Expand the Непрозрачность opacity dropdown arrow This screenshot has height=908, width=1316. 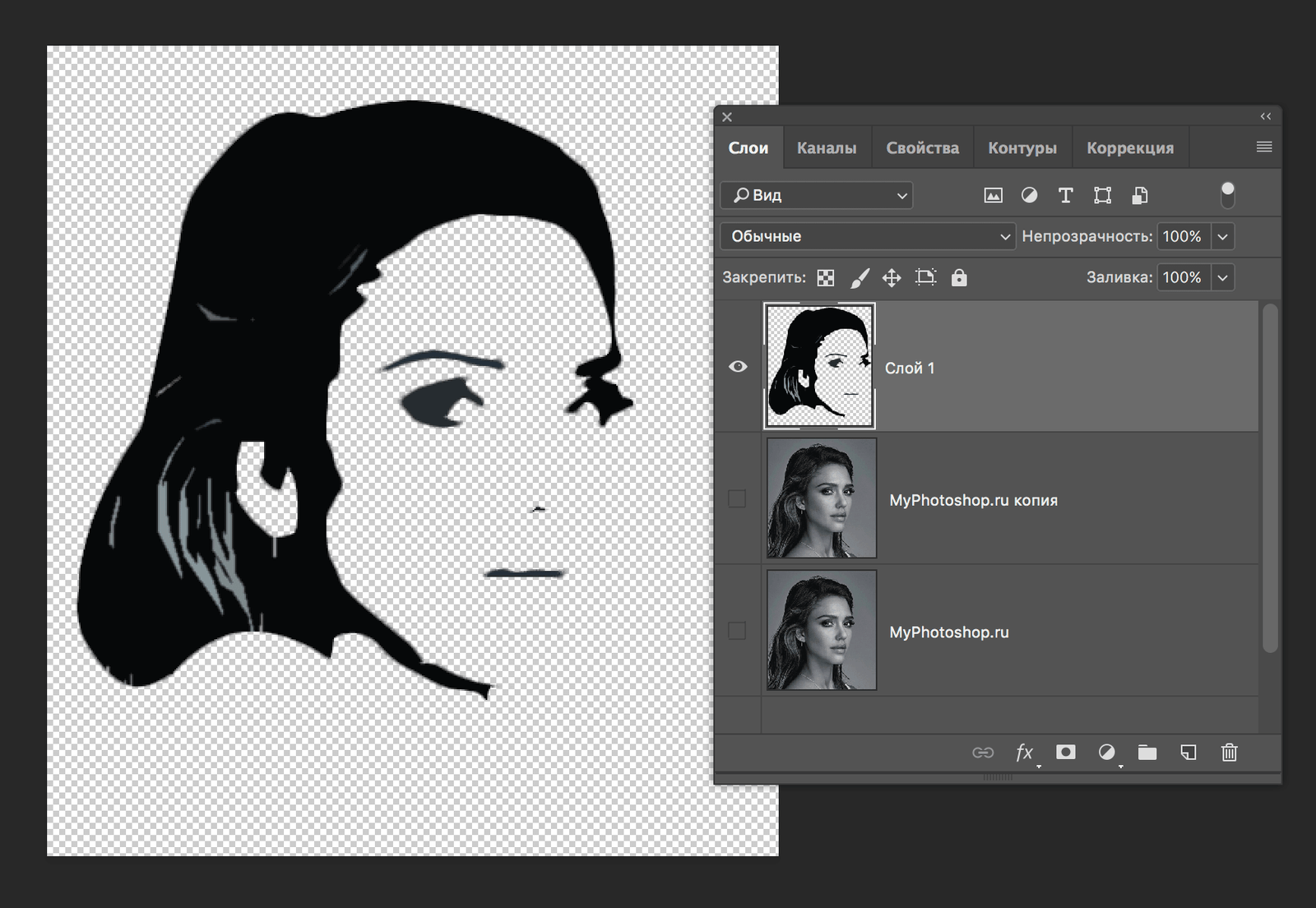click(x=1223, y=237)
